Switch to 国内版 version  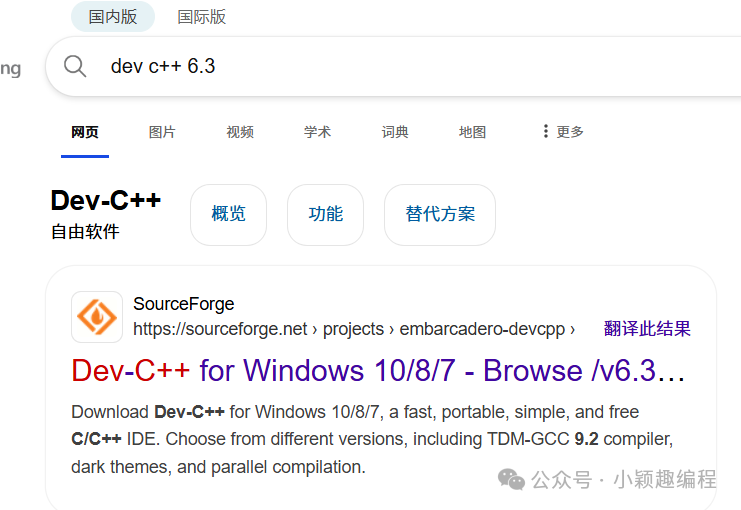click(x=113, y=17)
